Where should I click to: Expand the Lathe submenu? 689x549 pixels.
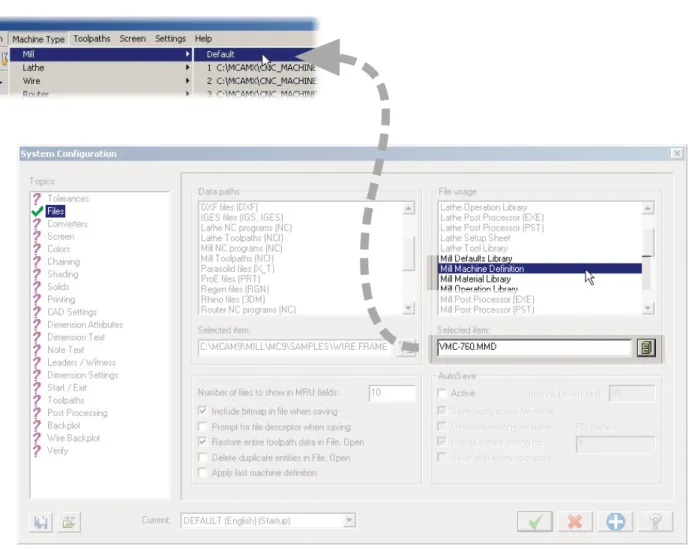(x=101, y=68)
